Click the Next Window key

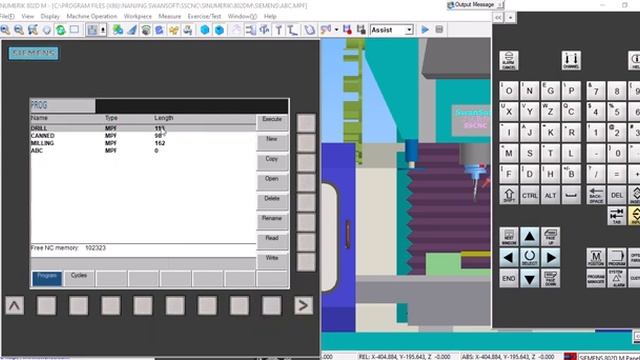click(509, 236)
